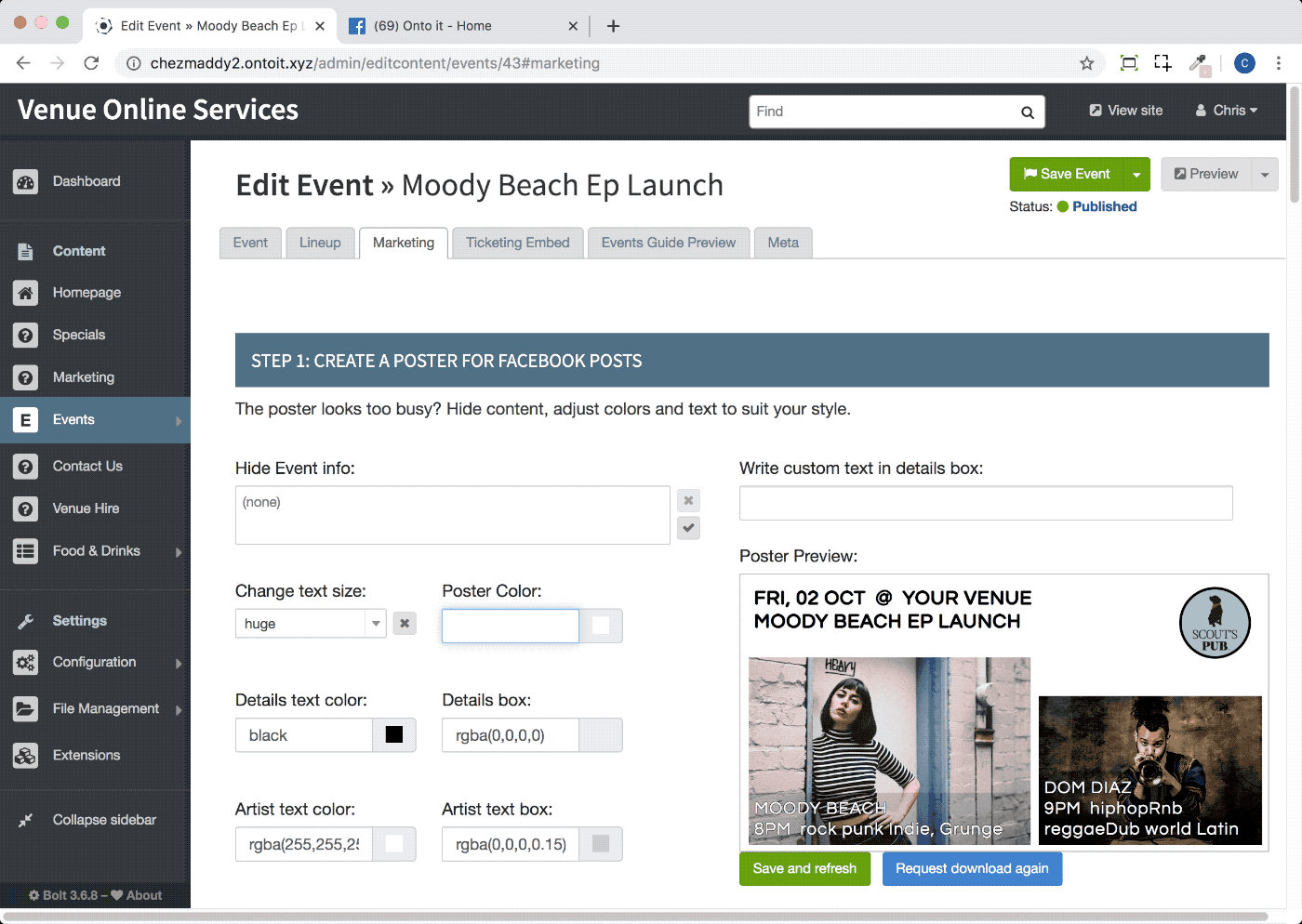Open the Chris user menu

tap(1227, 111)
